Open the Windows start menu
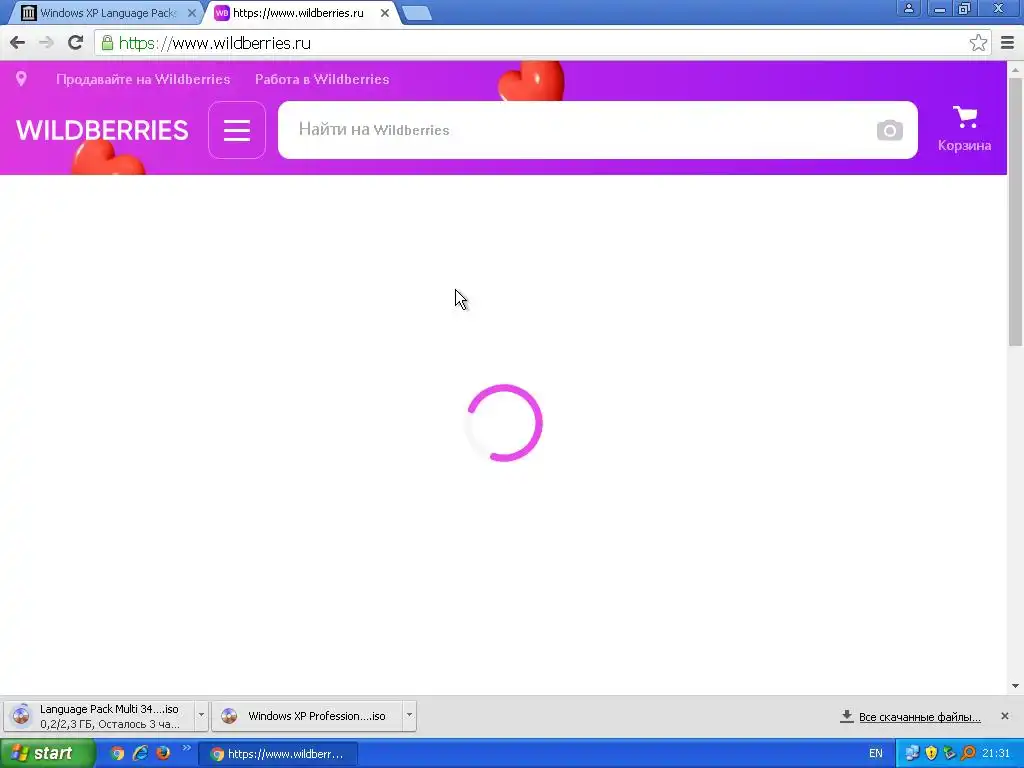1024x768 pixels. [47, 753]
